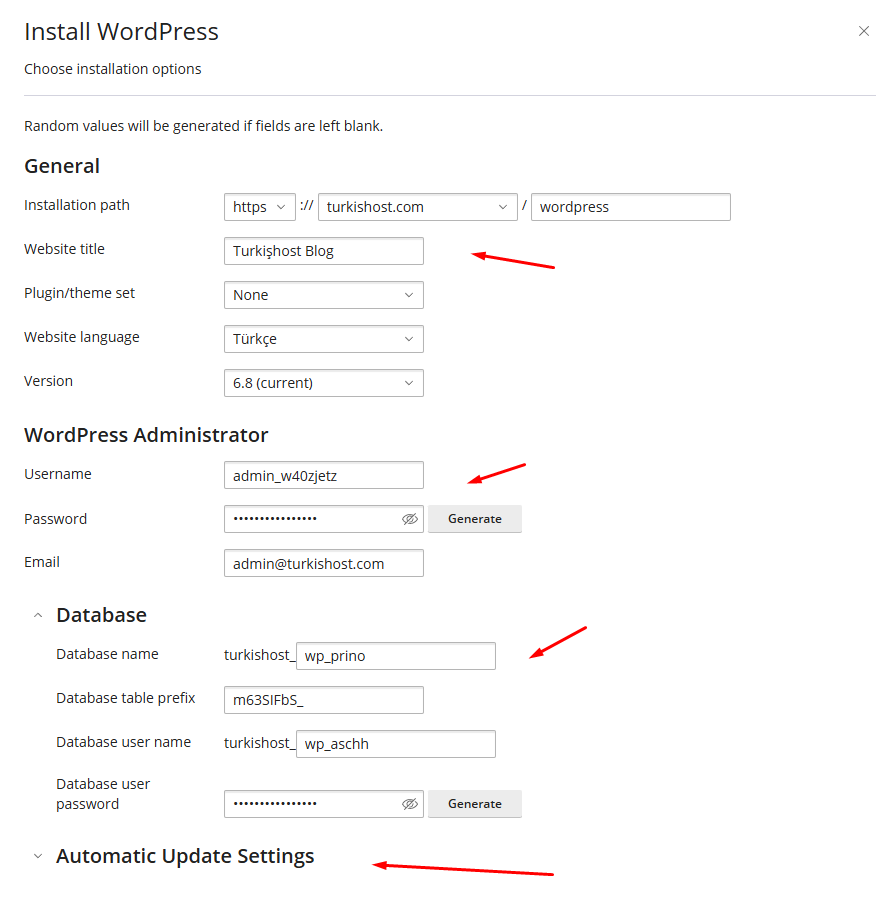Open the turkishost.com domain dropdown

tap(417, 207)
